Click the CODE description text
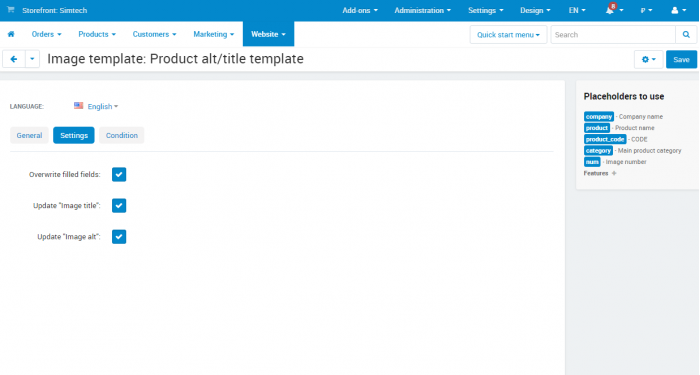Viewport: 700px width, 375px height. (639, 139)
